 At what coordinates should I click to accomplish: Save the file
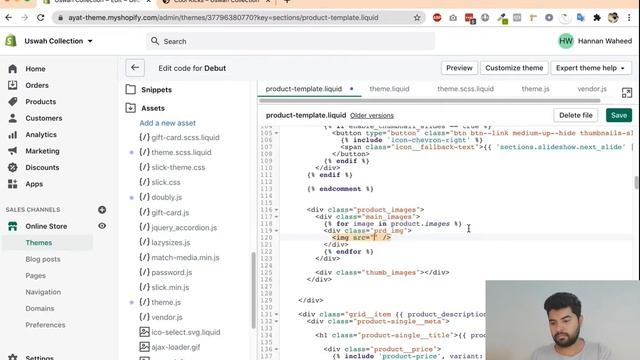(619, 116)
